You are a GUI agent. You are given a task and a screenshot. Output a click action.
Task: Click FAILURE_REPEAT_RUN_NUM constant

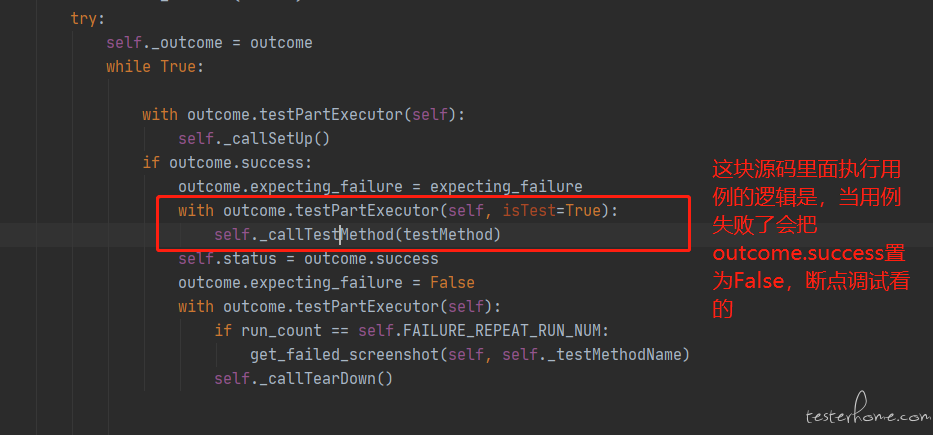[x=506, y=331]
